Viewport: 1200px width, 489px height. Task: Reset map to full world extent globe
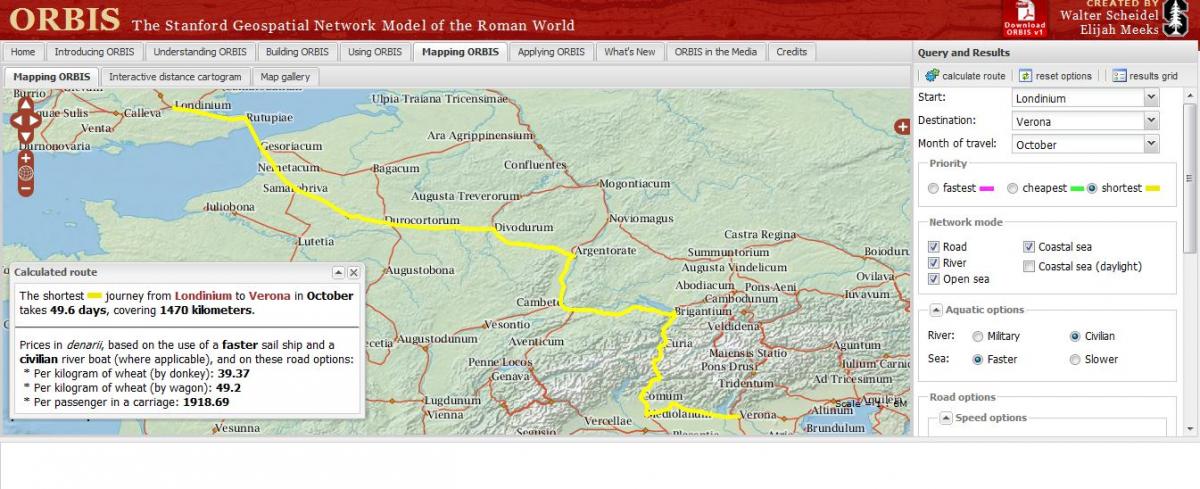(25, 172)
